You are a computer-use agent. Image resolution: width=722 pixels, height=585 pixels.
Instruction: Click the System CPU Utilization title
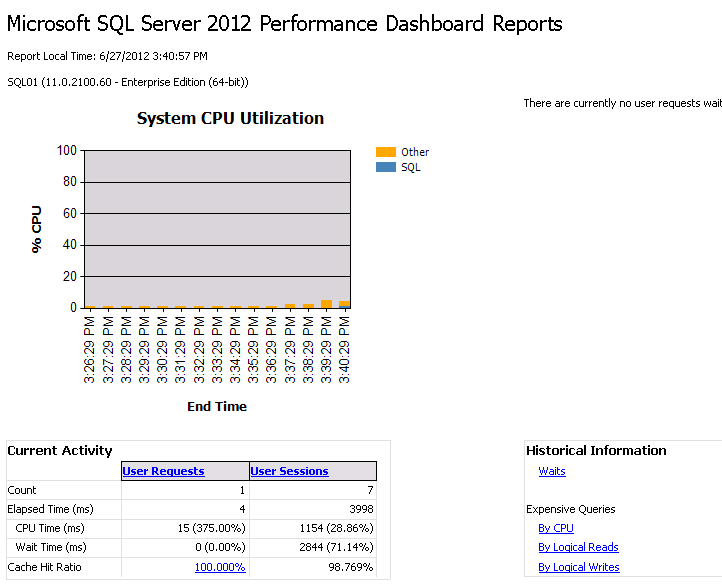(230, 118)
